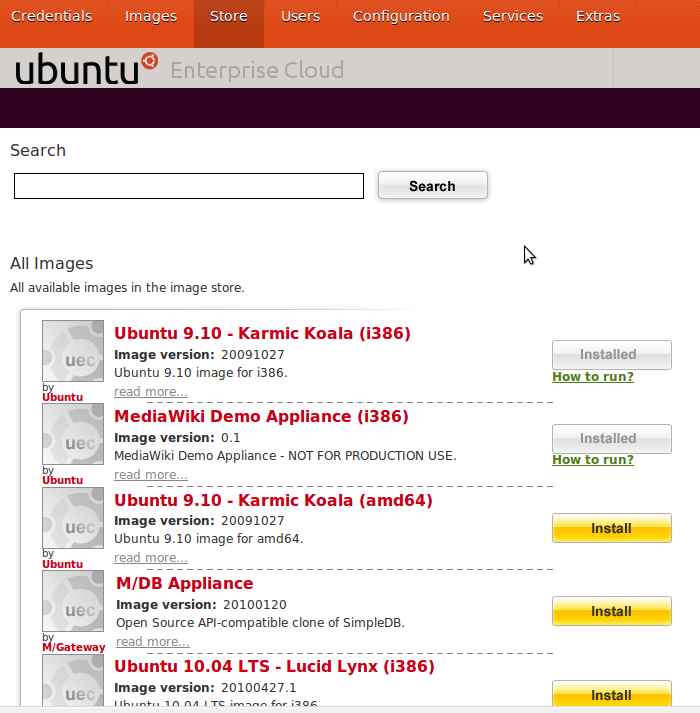This screenshot has height=713, width=700.
Task: Click Installed button for MediaWiki Demo Appliance
Action: [x=612, y=439]
